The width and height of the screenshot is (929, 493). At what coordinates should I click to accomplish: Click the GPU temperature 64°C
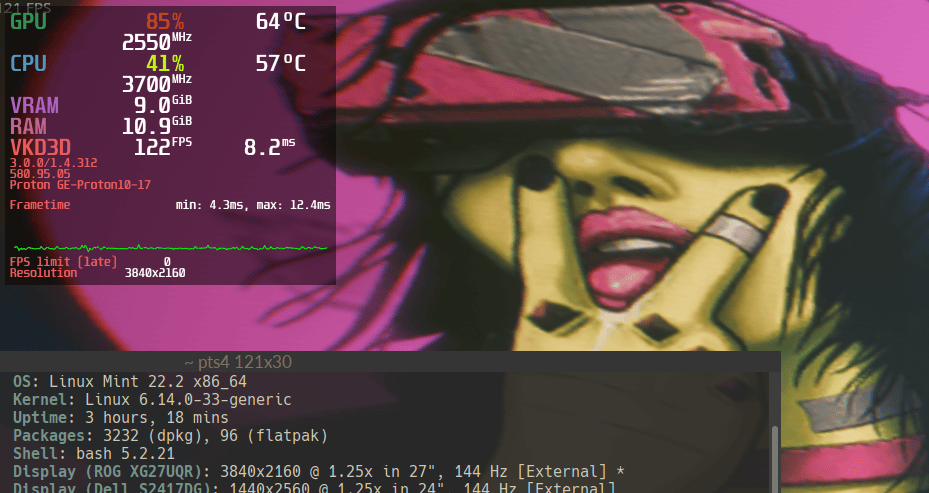click(x=281, y=22)
